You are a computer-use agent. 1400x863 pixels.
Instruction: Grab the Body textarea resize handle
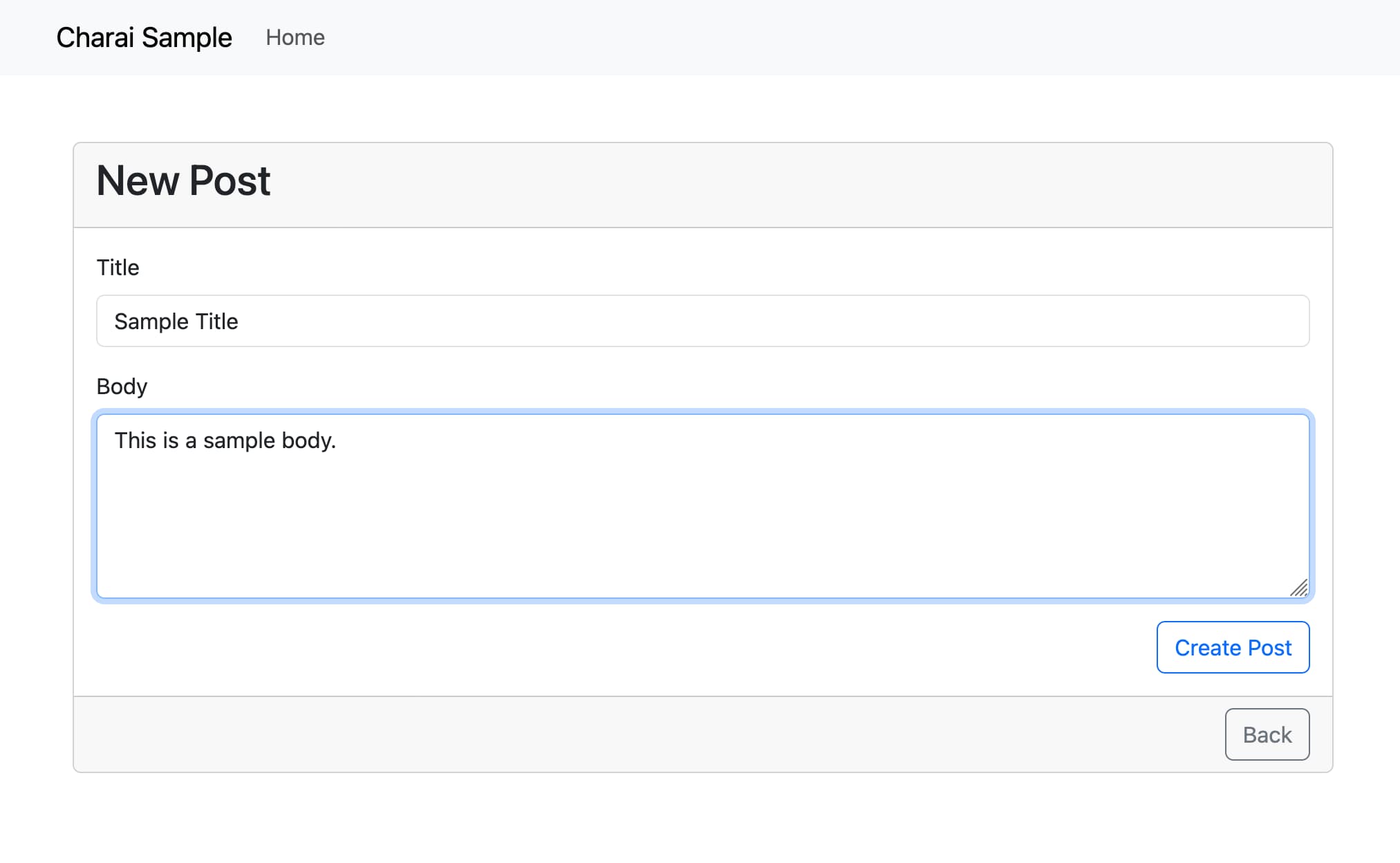coord(1299,588)
